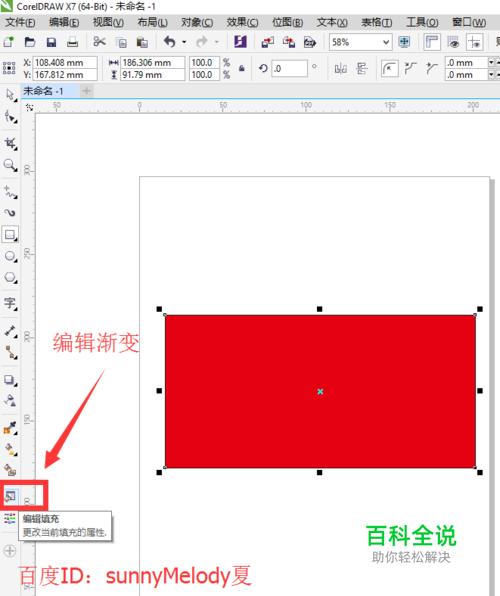Select the Artistic Media tool
The height and width of the screenshot is (596, 500).
[10, 213]
